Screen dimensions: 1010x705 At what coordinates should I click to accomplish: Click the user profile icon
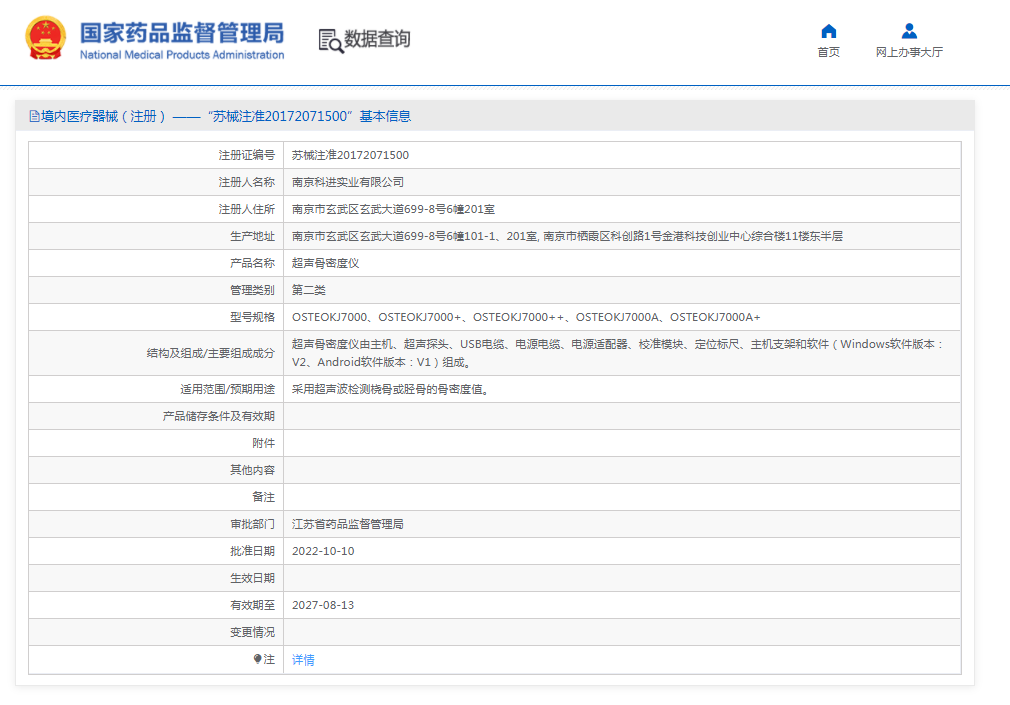909,31
